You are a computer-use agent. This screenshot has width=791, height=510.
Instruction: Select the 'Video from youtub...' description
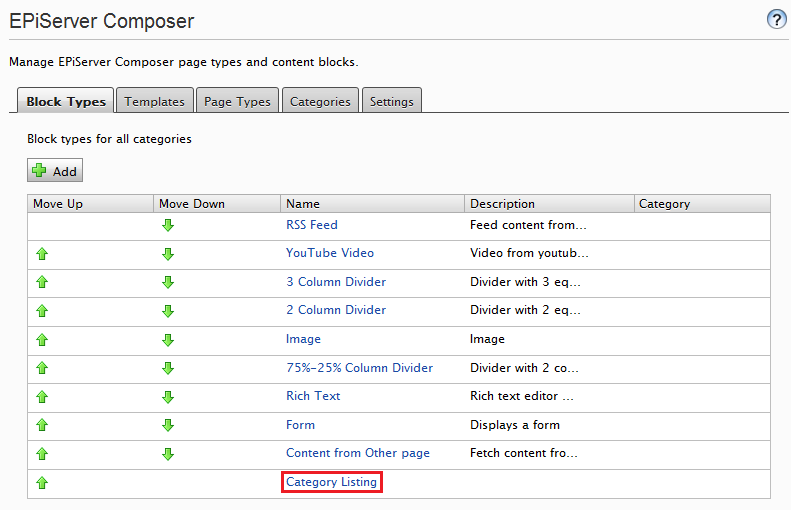pos(529,253)
